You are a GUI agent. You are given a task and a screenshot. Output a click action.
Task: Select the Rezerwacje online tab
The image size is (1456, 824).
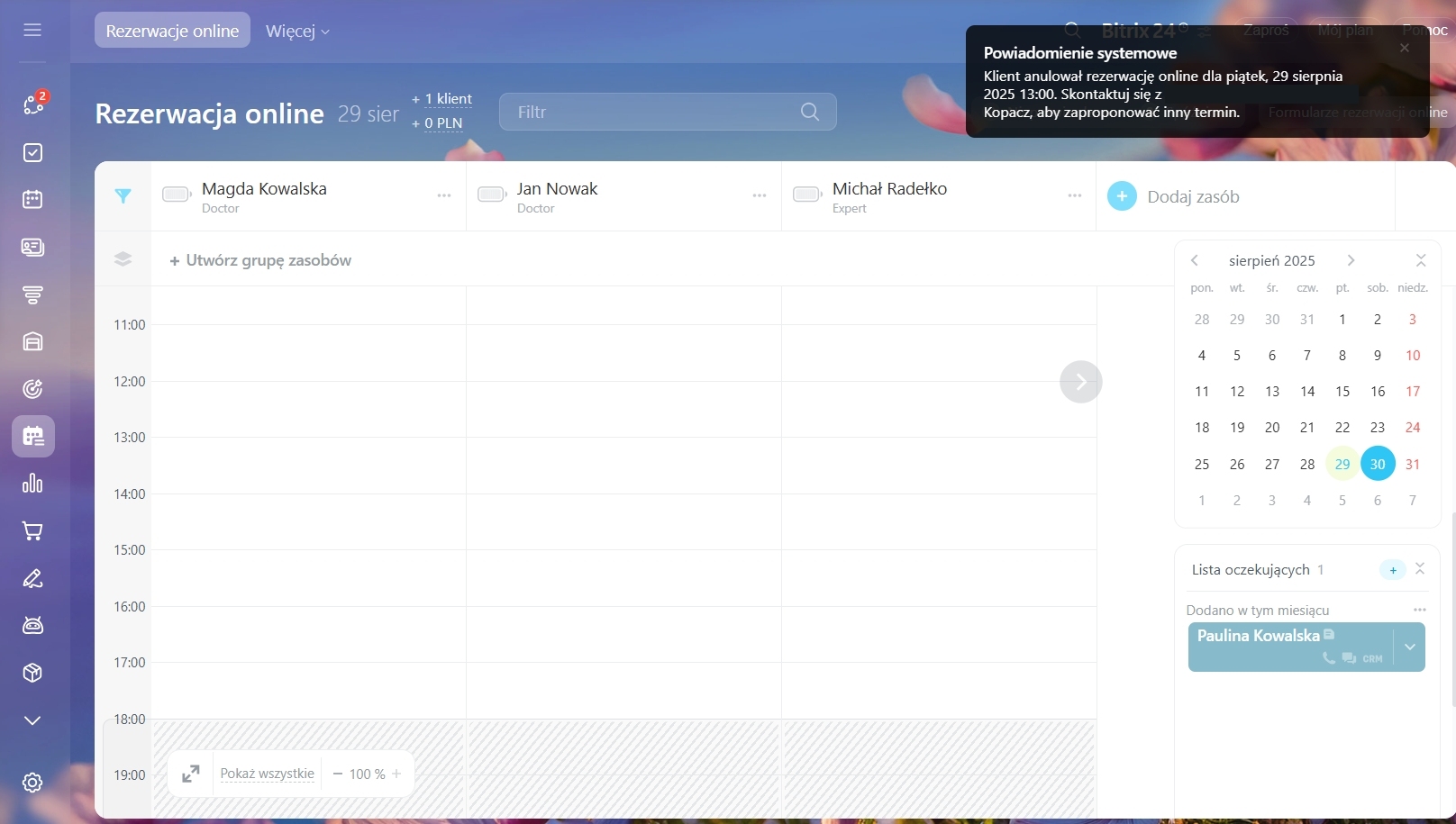point(172,31)
